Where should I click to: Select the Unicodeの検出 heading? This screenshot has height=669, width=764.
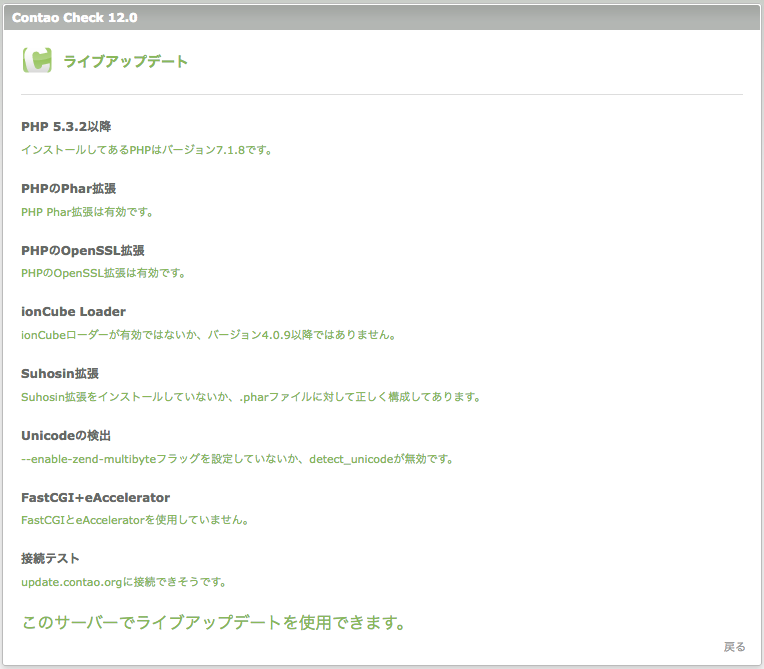point(66,436)
